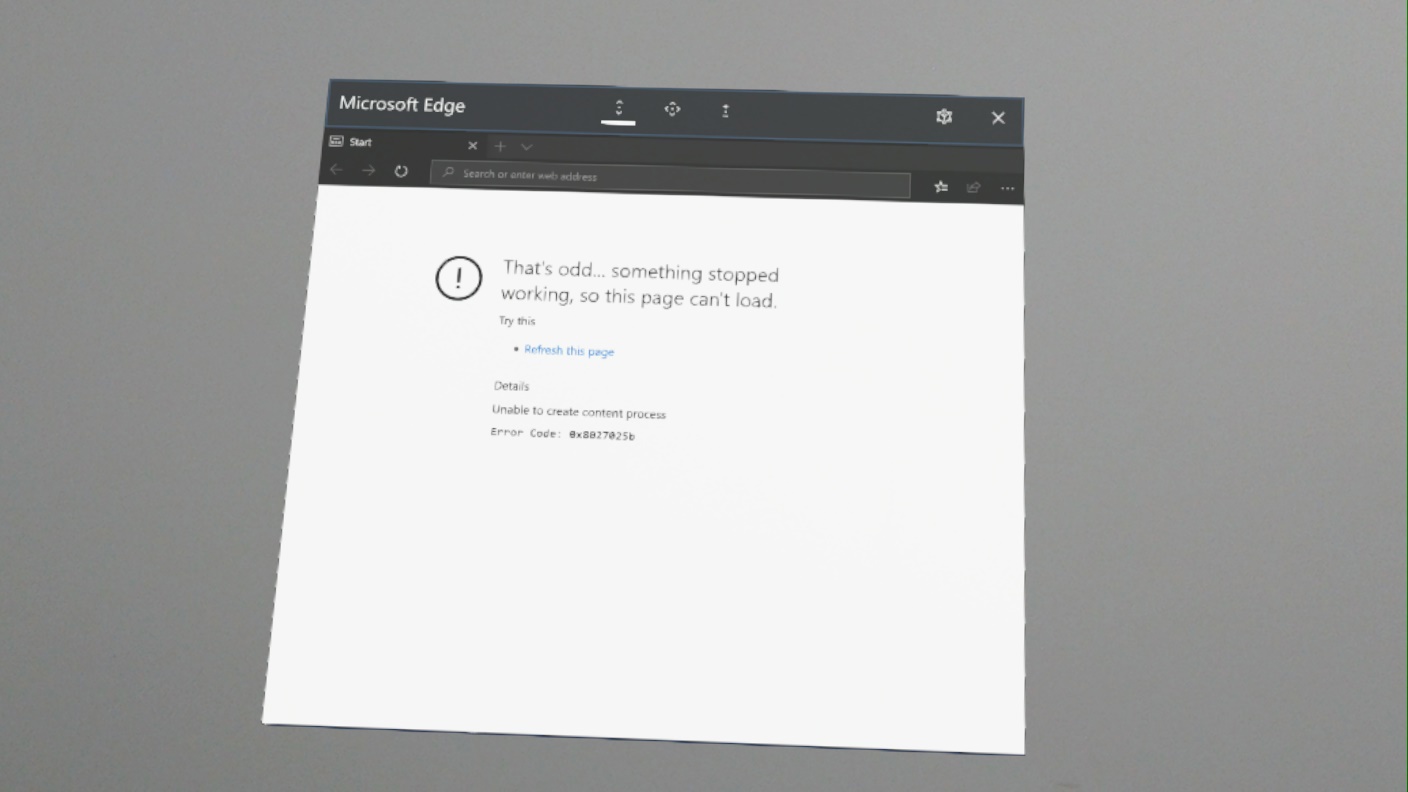This screenshot has height=792, width=1408.
Task: Click the Error Code 0x8027025b text
Action: click(x=562, y=434)
